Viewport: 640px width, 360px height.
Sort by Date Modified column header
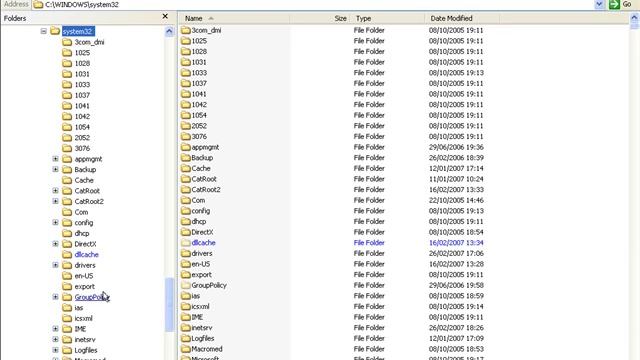462,18
